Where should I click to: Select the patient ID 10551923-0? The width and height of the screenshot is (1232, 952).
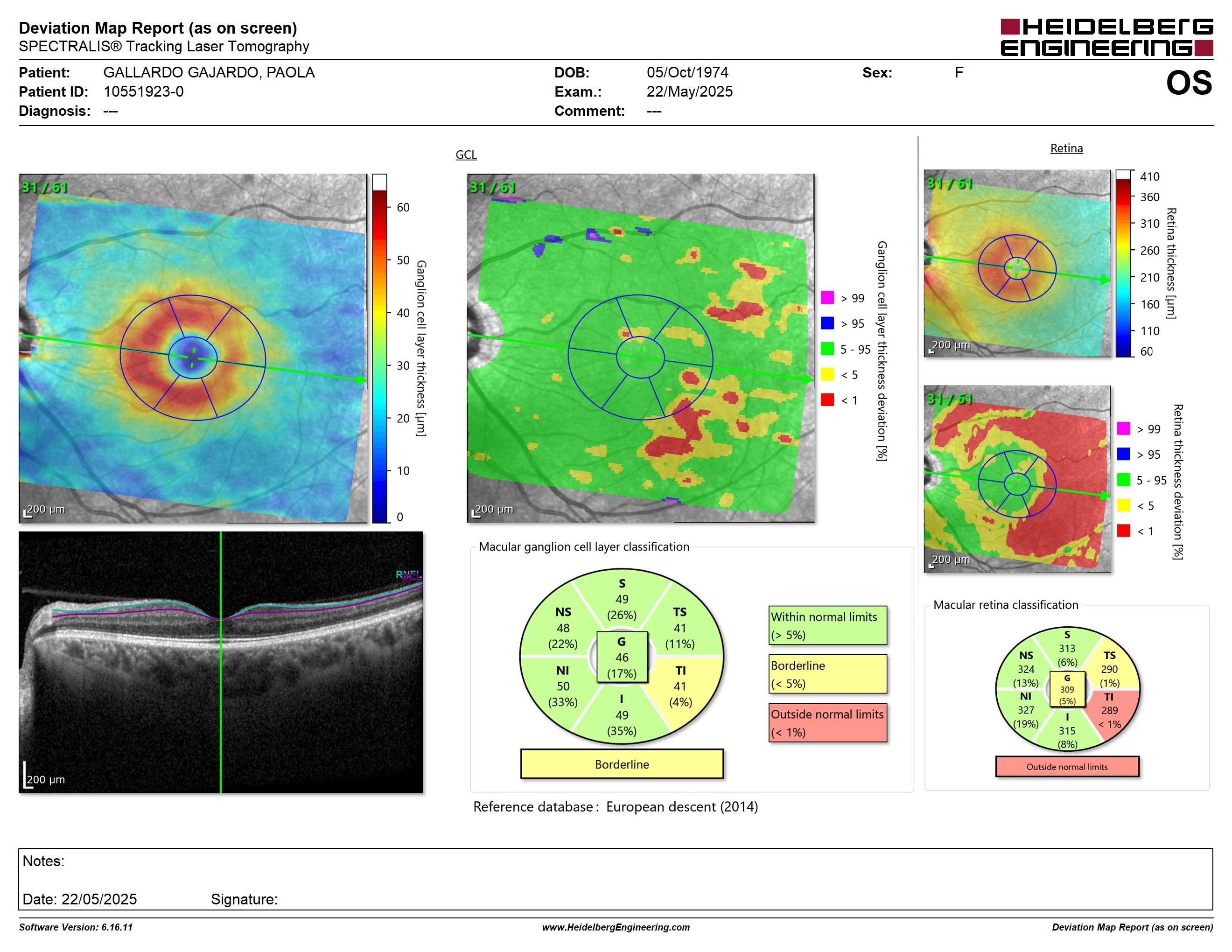coord(143,91)
